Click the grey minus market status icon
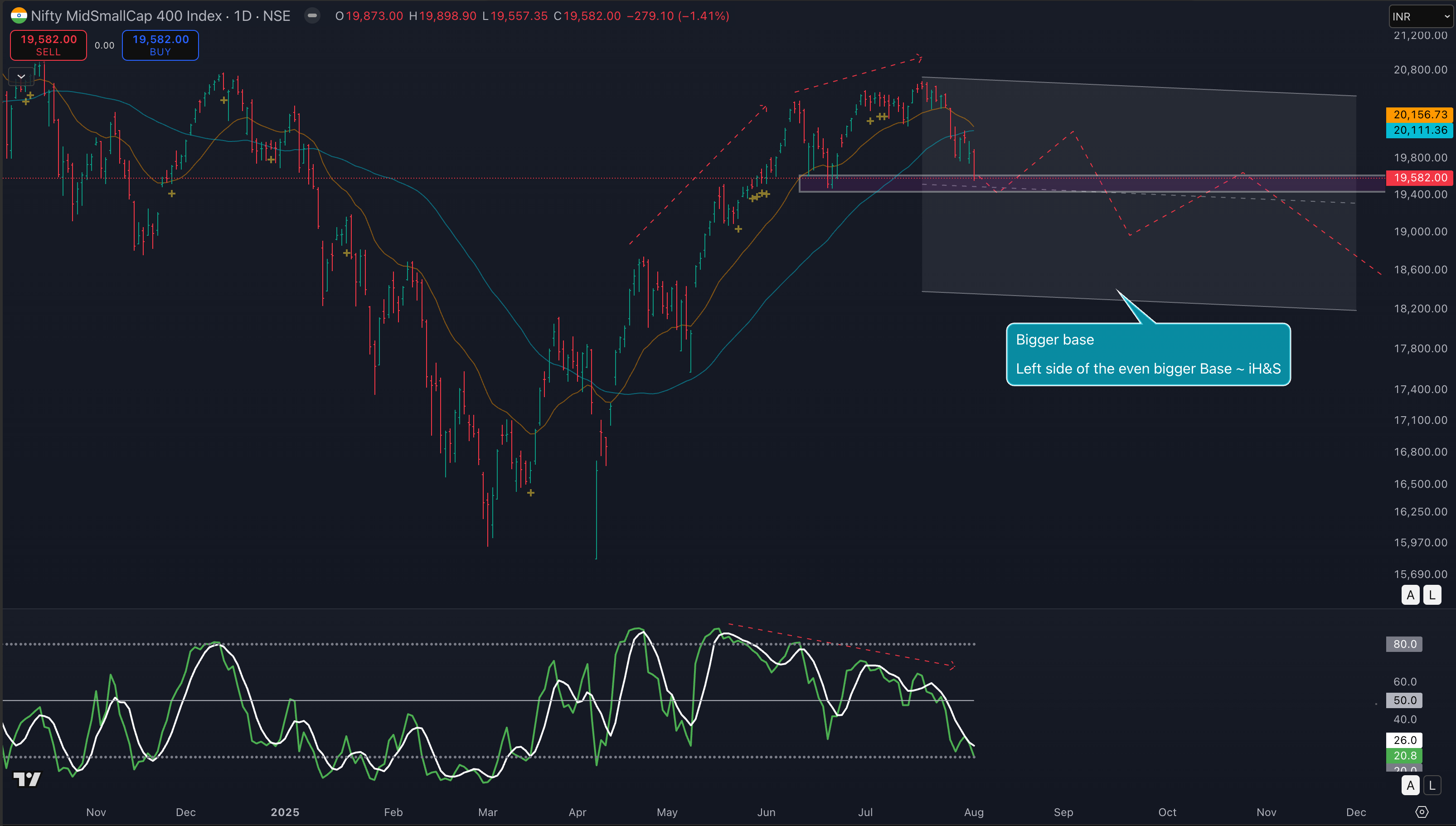 tap(312, 15)
